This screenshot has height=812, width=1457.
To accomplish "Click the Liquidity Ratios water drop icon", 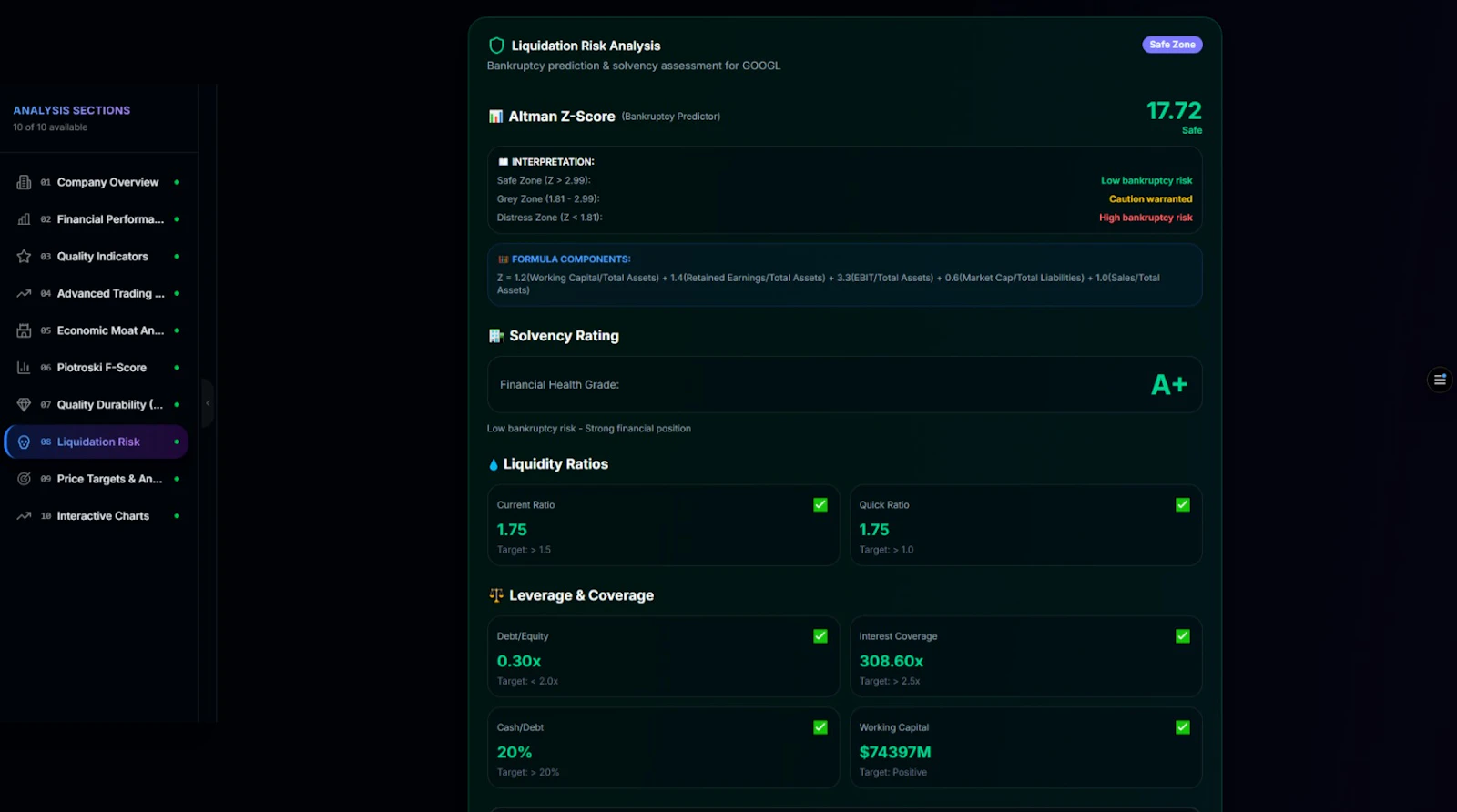I will (x=494, y=464).
